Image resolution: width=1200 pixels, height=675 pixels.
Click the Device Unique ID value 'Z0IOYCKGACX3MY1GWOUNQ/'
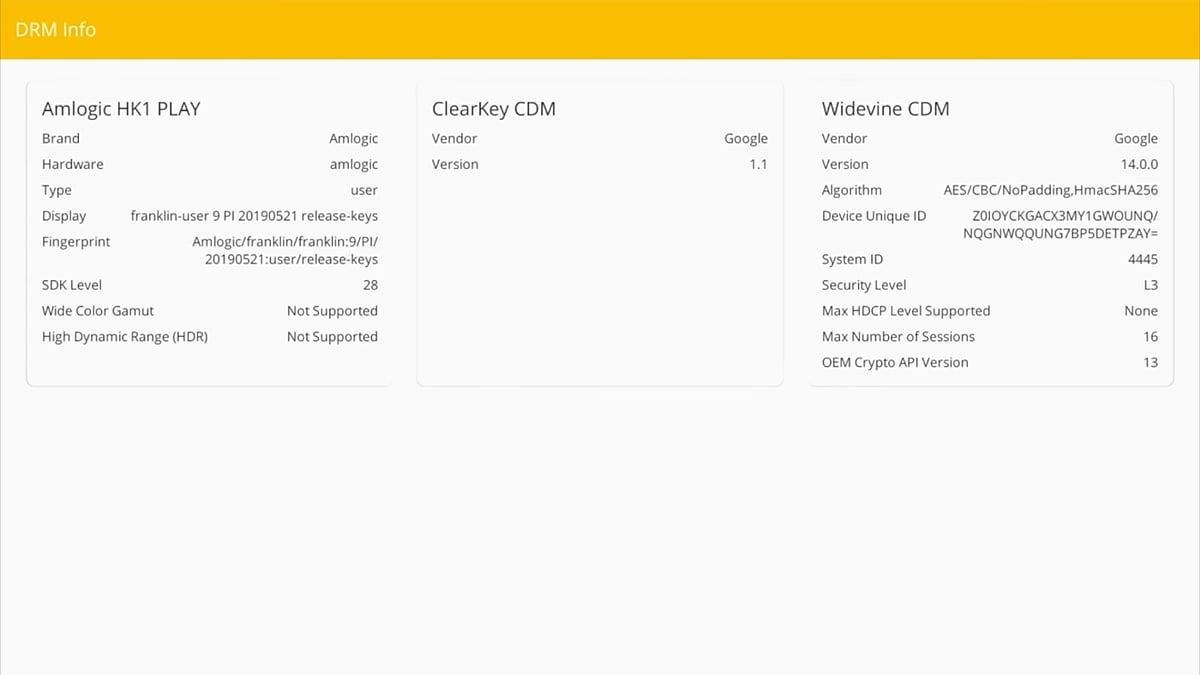pyautogui.click(x=1065, y=216)
